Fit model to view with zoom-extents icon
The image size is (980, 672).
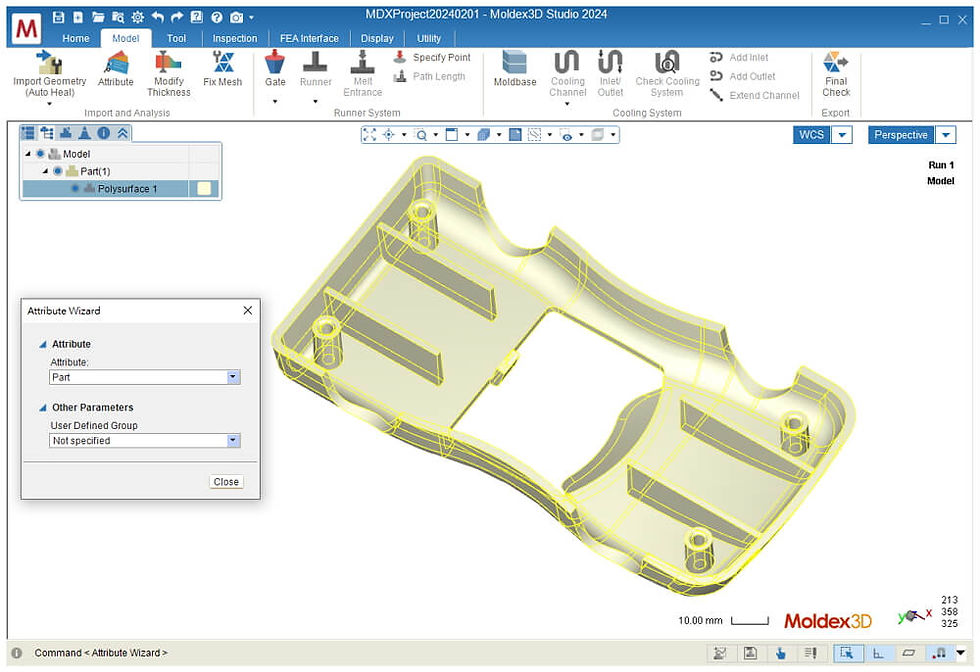(369, 134)
